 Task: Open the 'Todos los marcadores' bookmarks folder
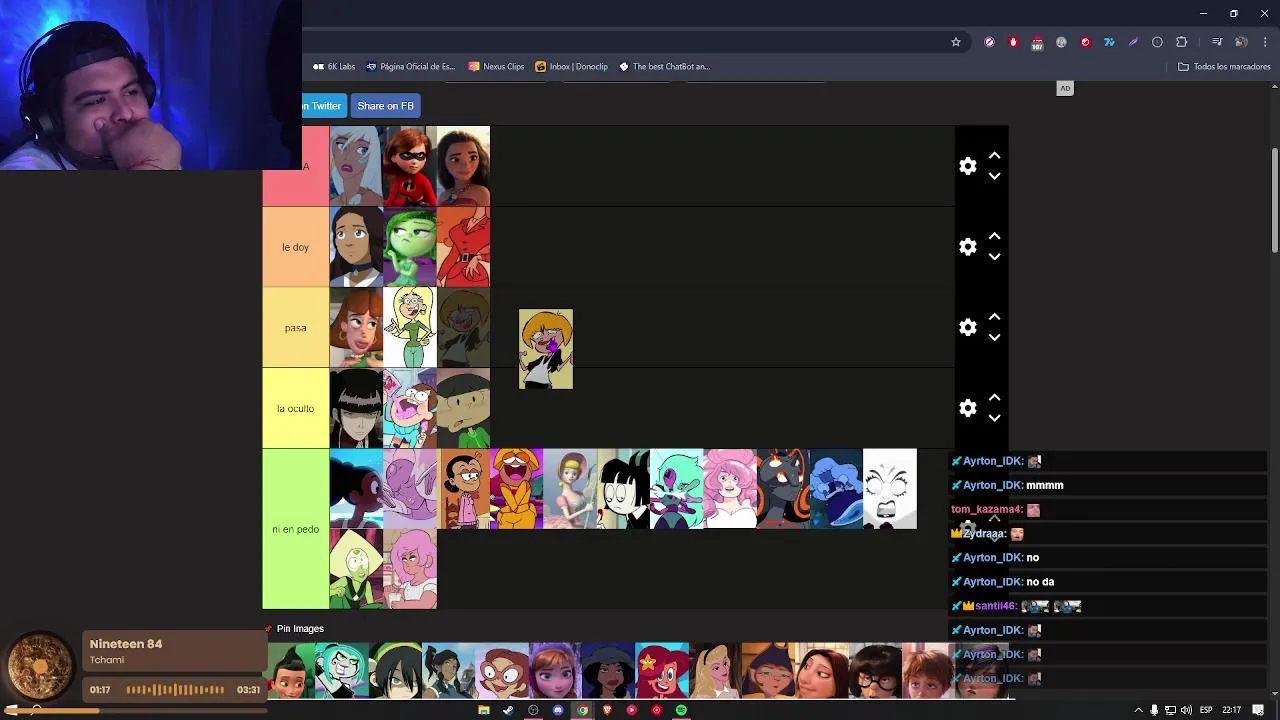tap(1224, 67)
